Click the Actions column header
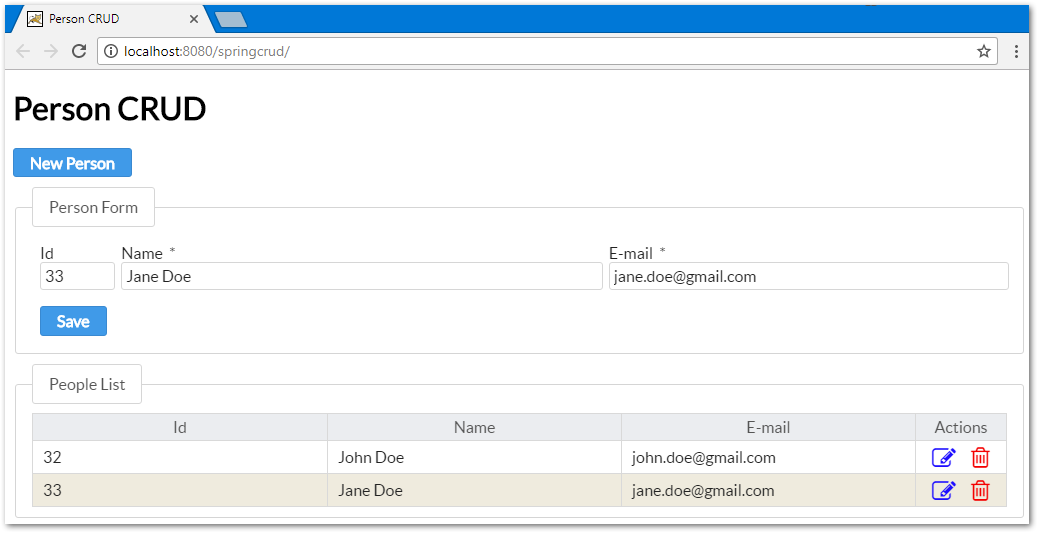 point(961,427)
